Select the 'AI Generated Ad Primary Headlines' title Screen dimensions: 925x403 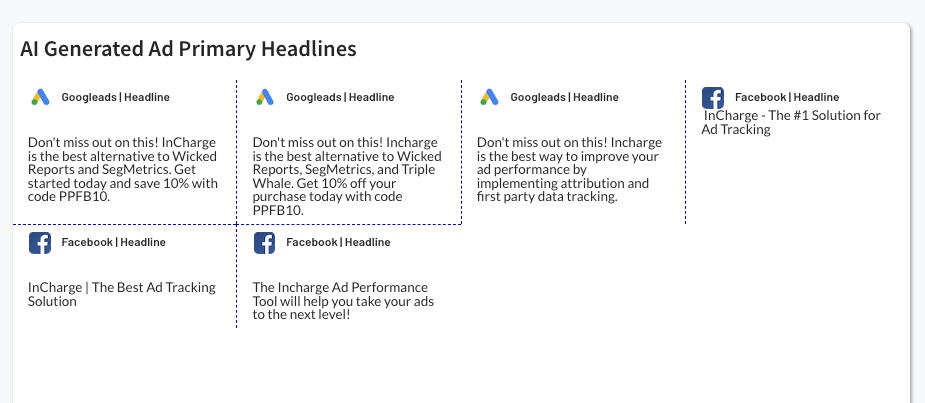[x=188, y=49]
